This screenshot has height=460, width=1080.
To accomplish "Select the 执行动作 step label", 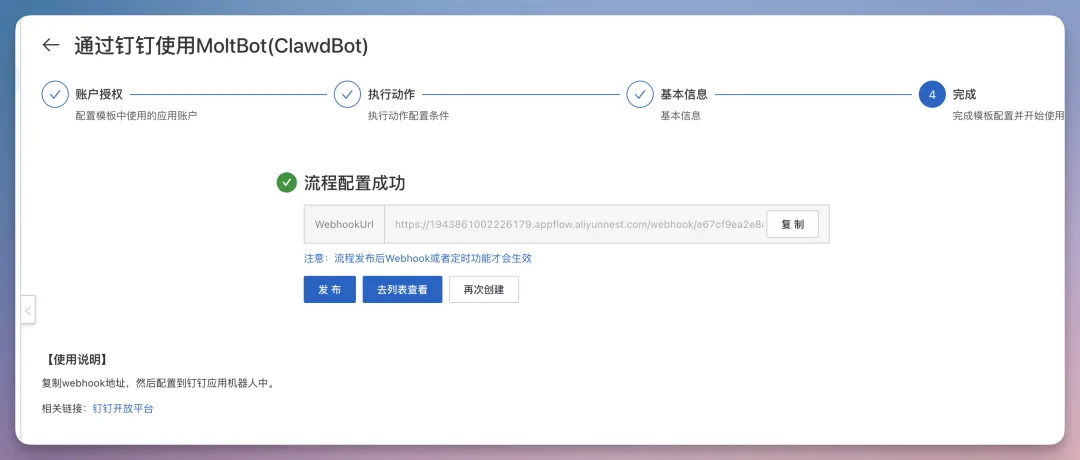I will [x=391, y=94].
